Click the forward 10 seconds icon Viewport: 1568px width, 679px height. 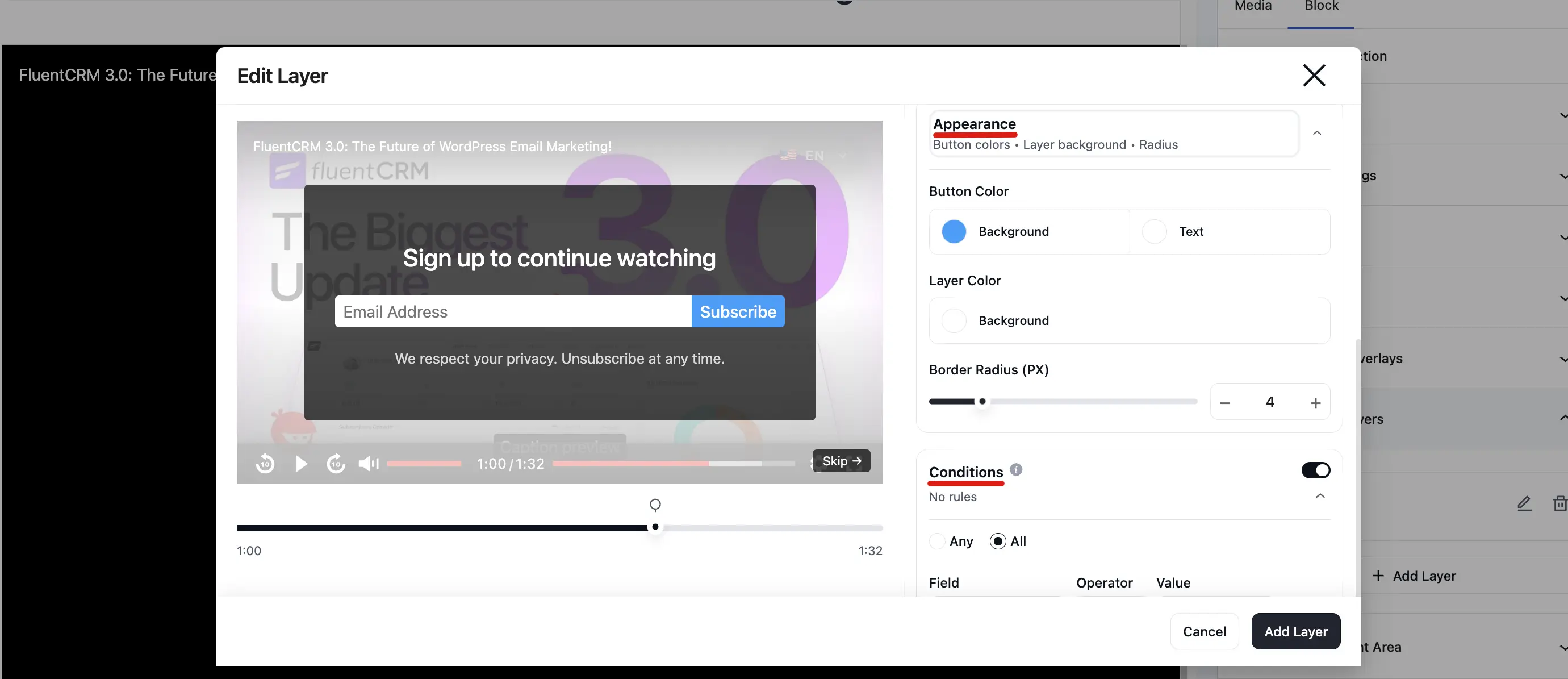point(336,464)
